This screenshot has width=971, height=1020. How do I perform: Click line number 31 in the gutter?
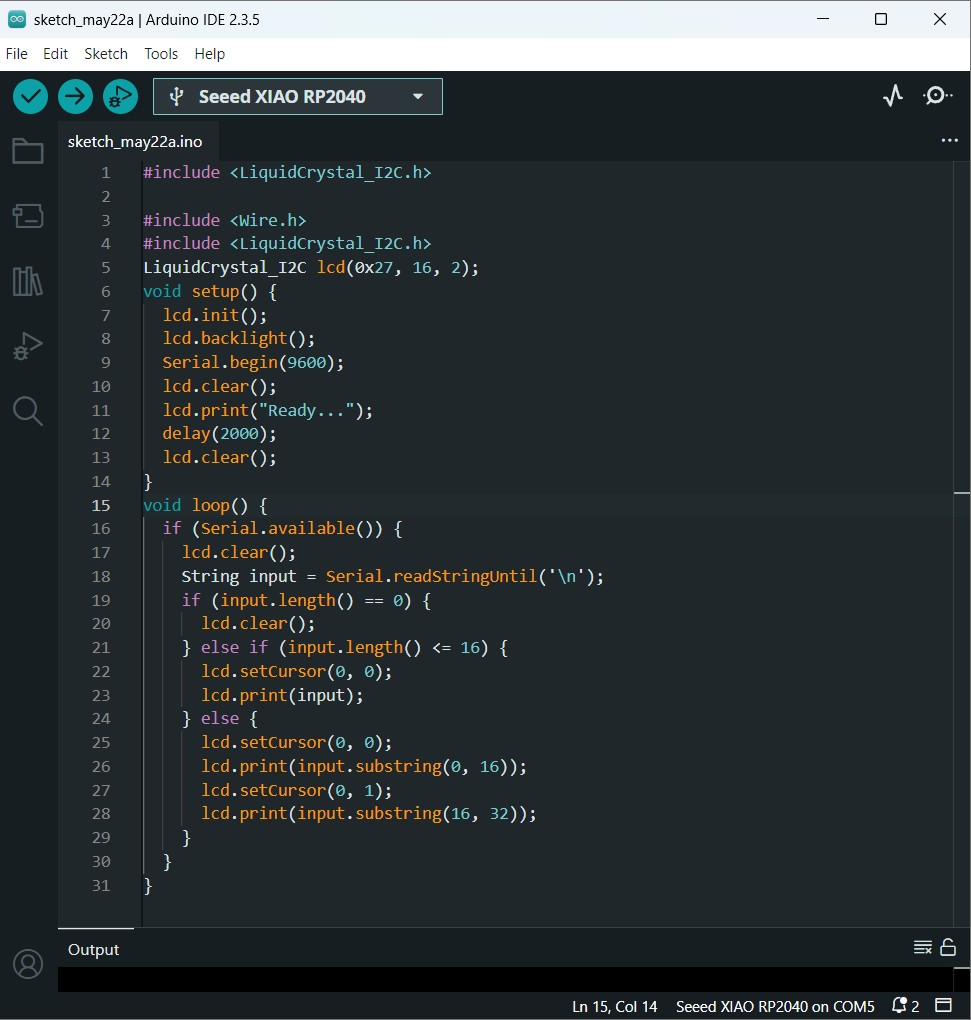pyautogui.click(x=101, y=885)
